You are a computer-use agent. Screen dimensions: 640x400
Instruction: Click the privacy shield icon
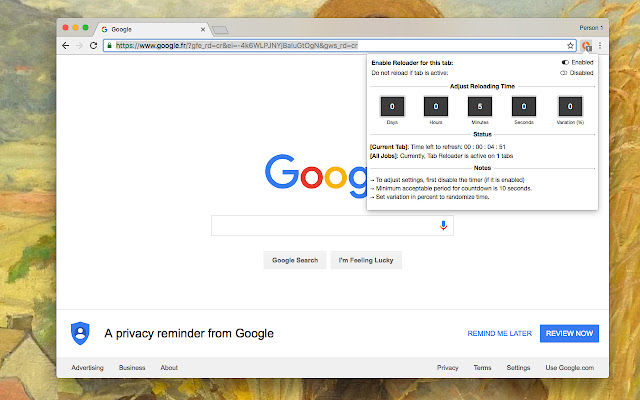(80, 333)
